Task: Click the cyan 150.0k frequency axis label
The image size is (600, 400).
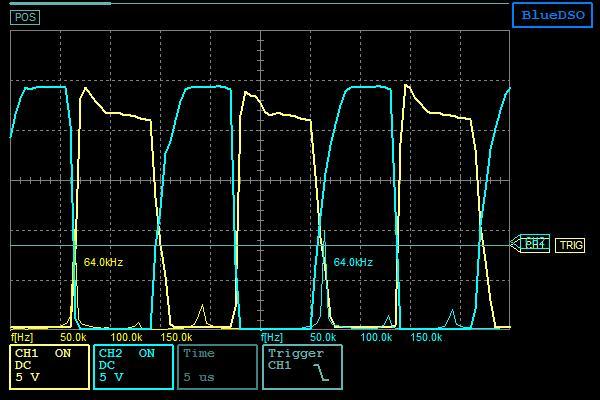Action: pos(426,337)
